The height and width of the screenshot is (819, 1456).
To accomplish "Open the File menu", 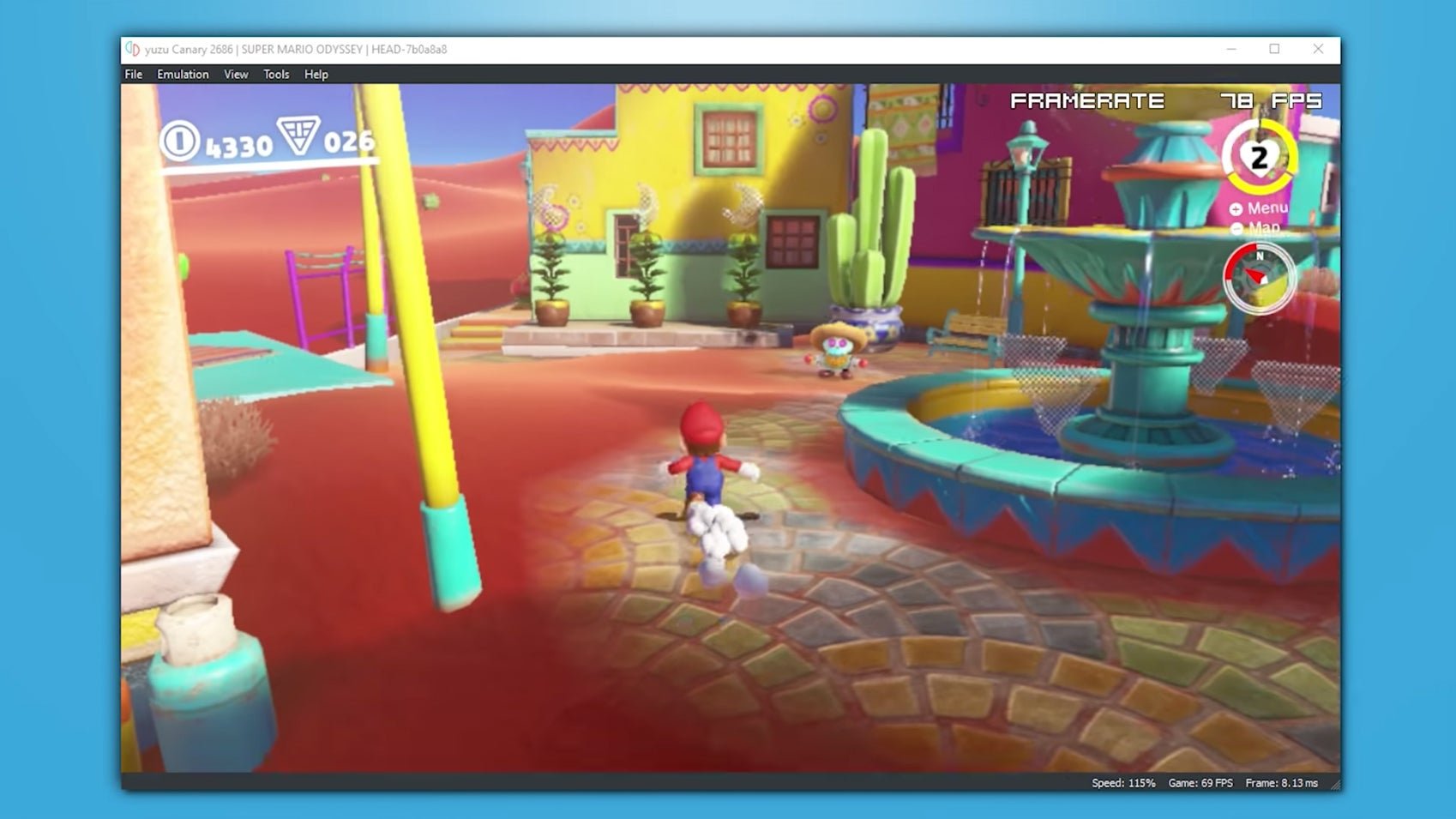I will [133, 75].
